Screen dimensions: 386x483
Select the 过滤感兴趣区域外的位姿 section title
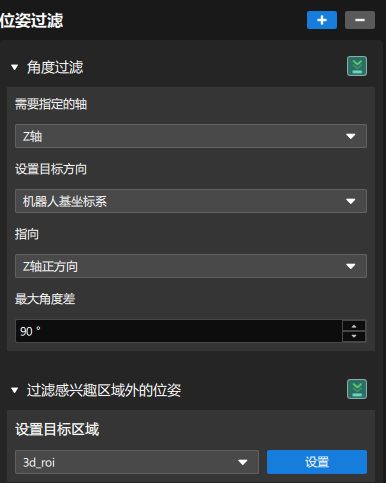click(x=104, y=390)
